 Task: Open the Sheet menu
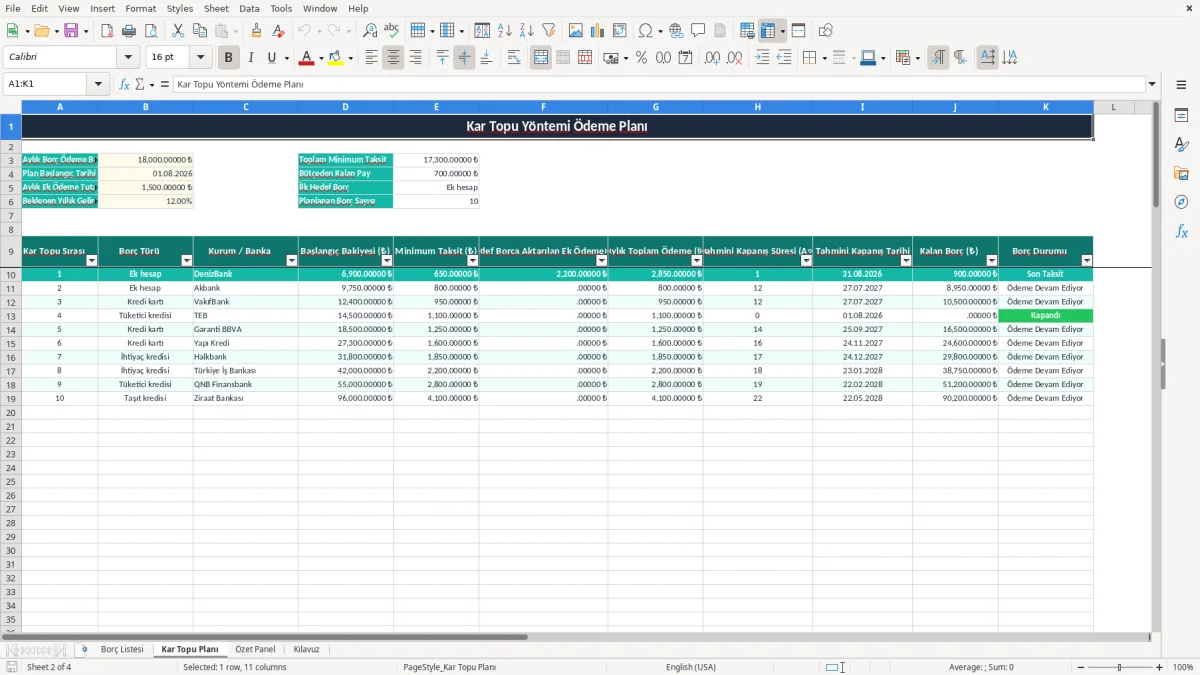coord(216,8)
